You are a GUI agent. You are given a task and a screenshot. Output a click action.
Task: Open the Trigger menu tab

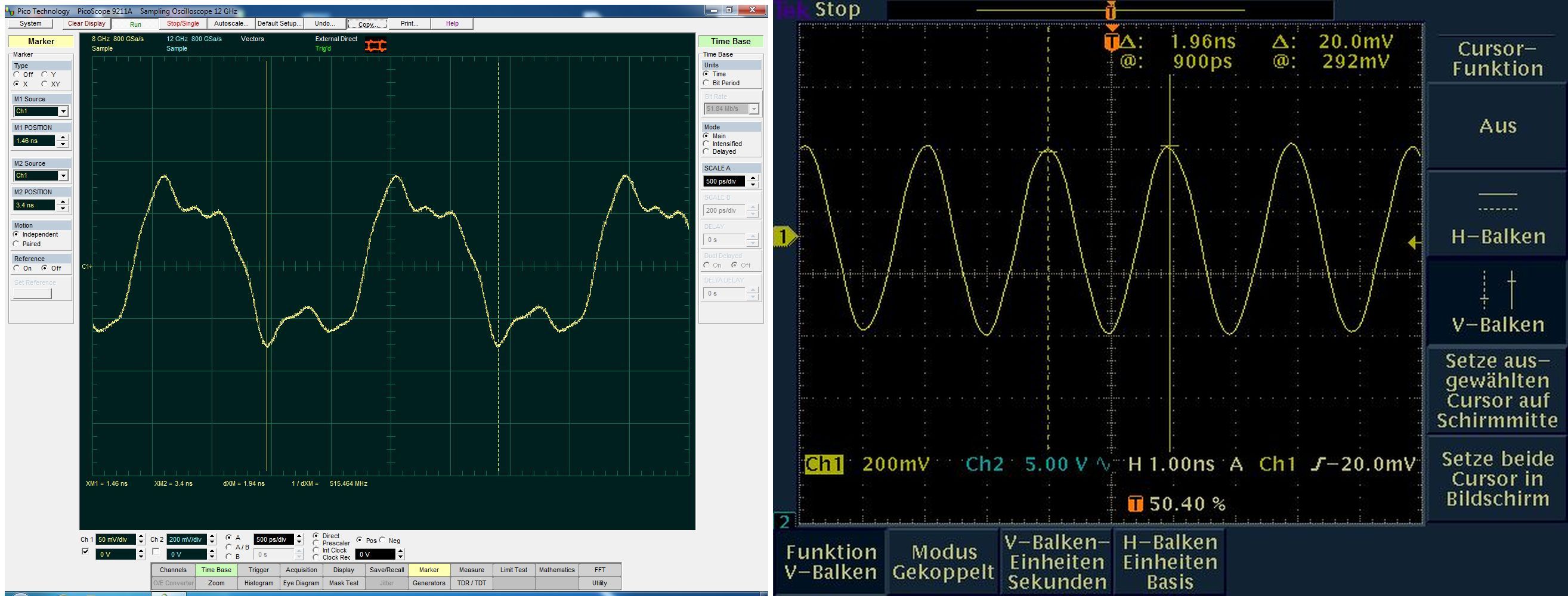258,570
